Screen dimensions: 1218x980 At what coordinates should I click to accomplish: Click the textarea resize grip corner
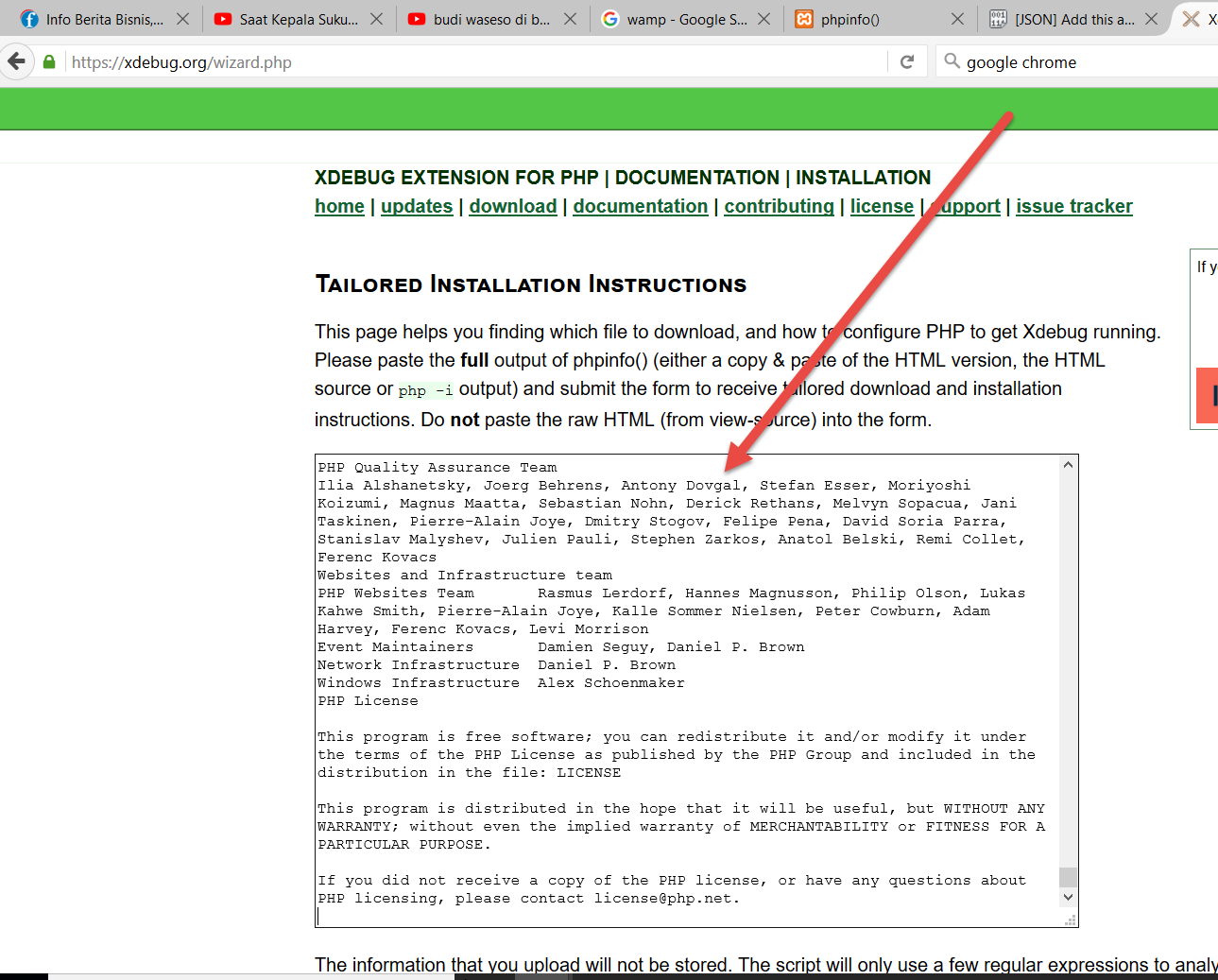tap(1070, 920)
